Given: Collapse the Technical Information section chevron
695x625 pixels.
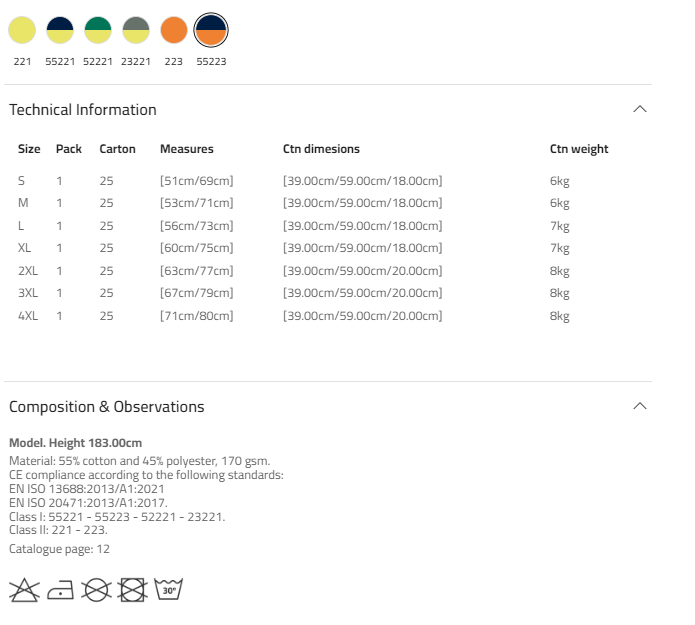Looking at the screenshot, I should coord(640,109).
